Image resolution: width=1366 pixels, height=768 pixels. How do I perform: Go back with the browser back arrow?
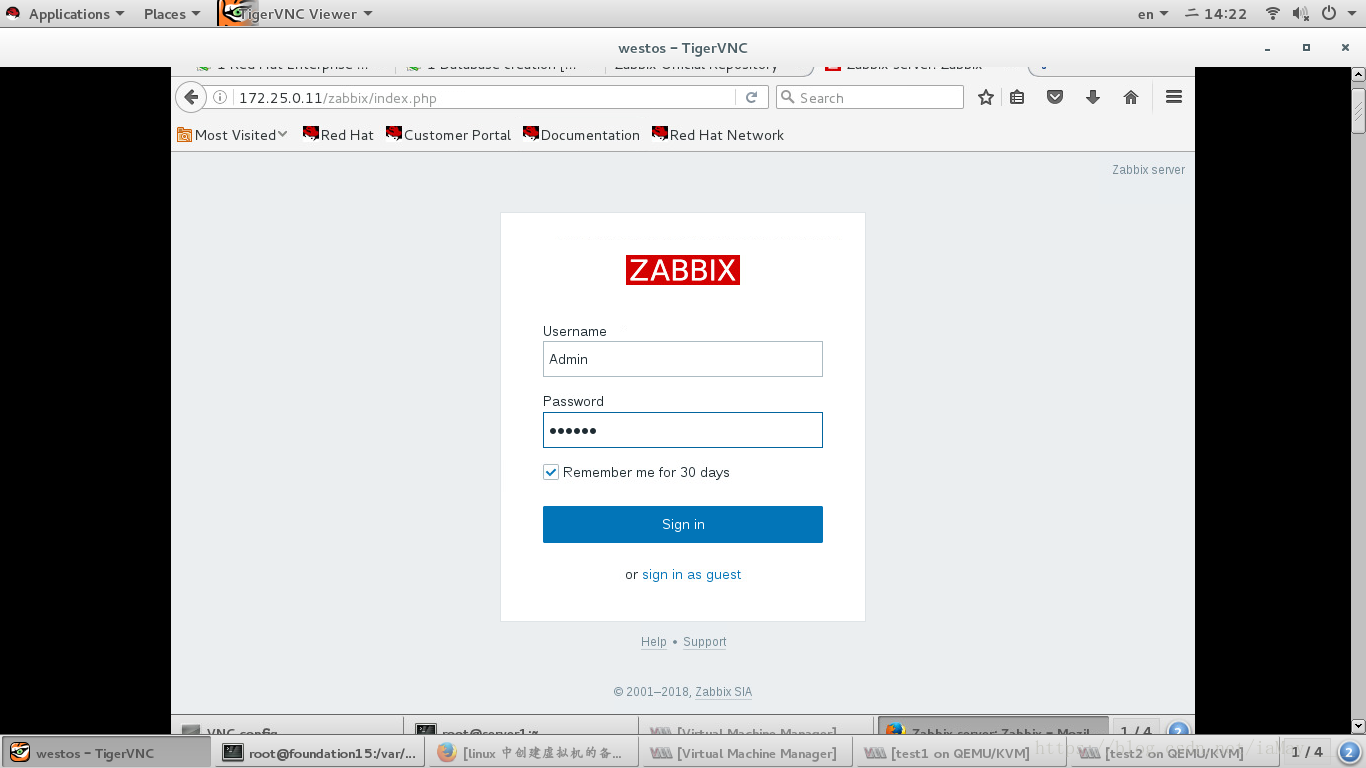tap(190, 97)
